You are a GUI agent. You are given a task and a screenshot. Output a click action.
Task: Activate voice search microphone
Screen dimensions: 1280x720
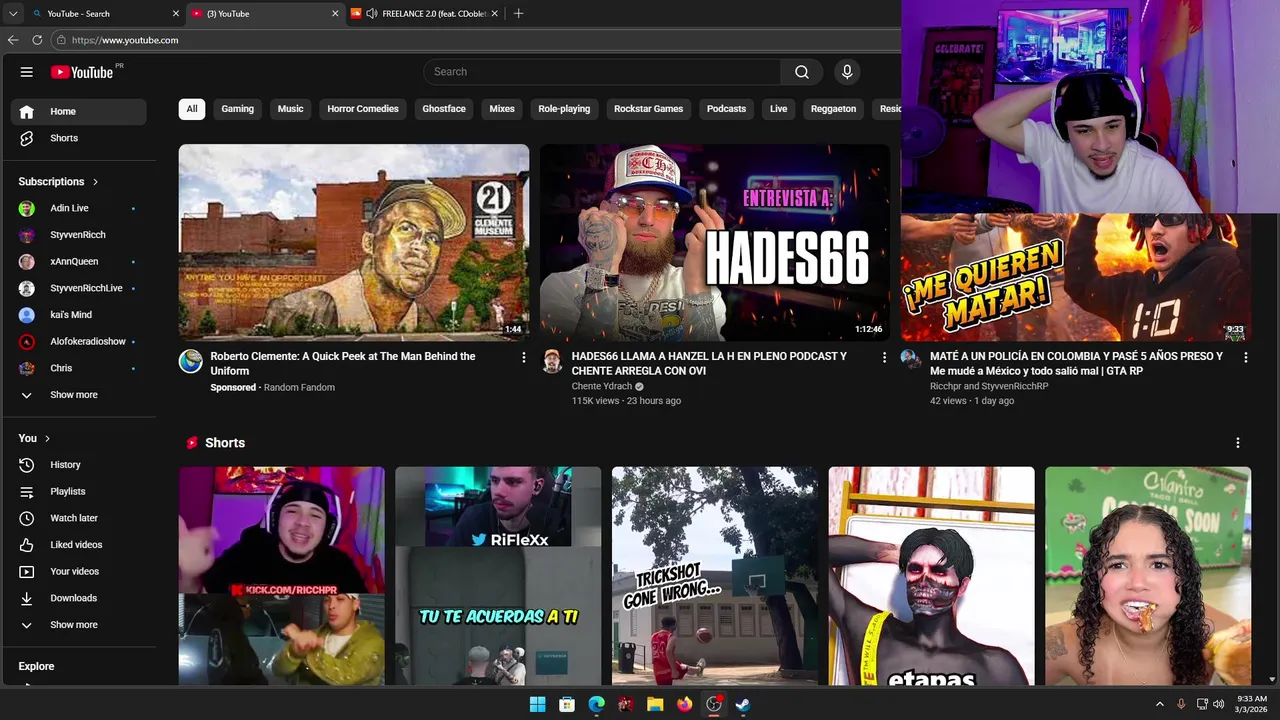click(847, 72)
